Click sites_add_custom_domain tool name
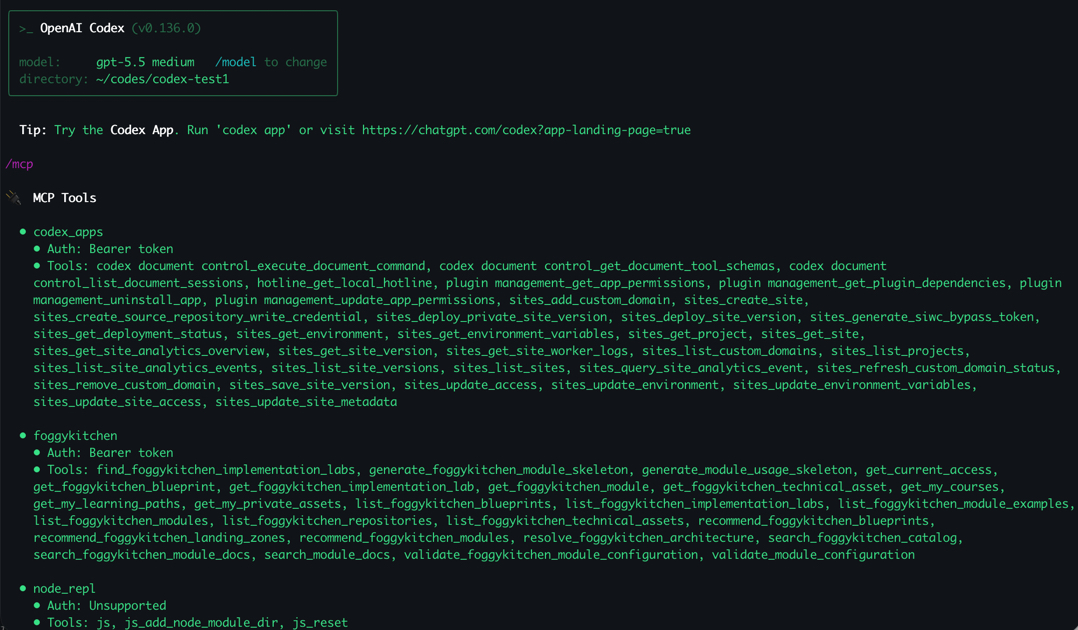 pos(589,300)
